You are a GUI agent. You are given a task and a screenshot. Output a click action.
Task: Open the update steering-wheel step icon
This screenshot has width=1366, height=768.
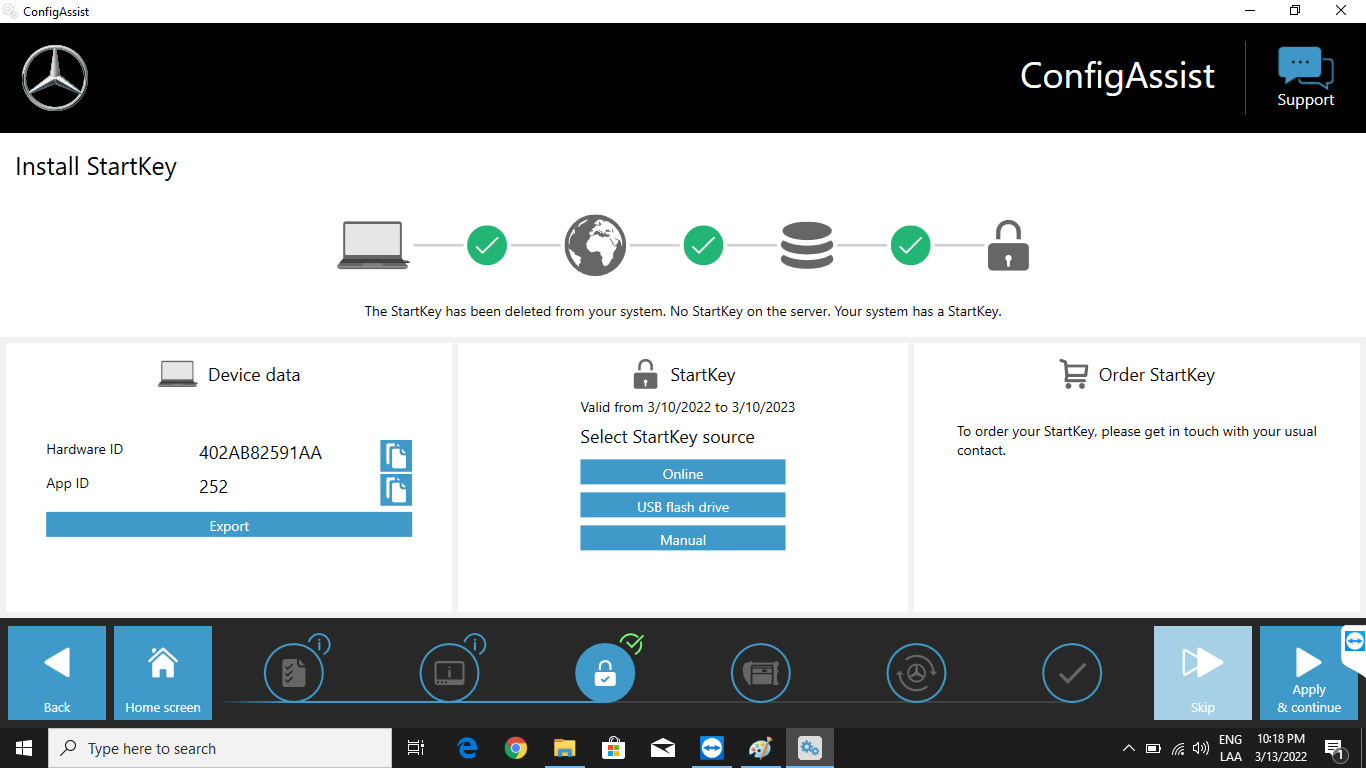[x=916, y=673]
